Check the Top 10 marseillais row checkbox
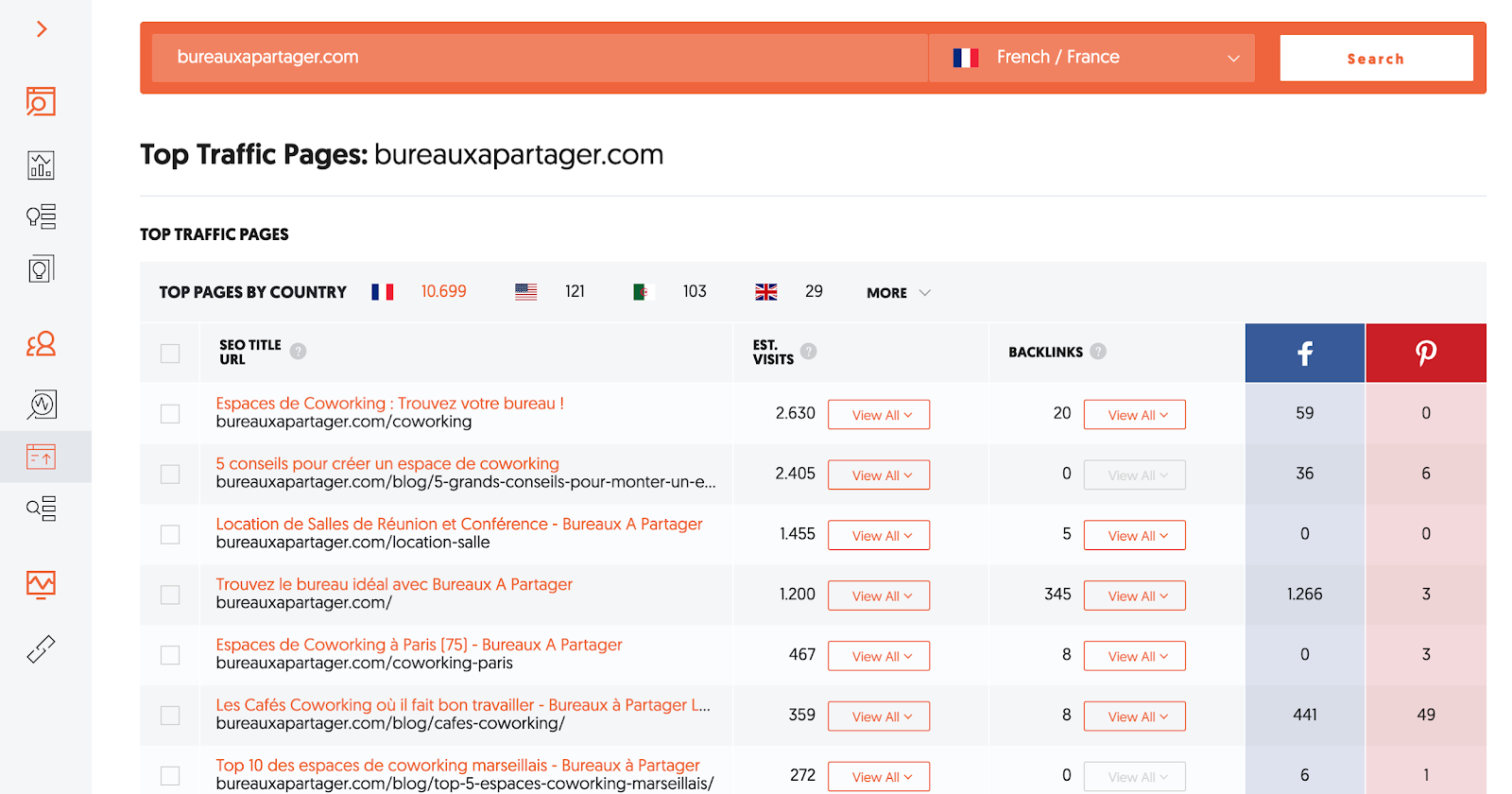Screen dimensions: 1512x794 click(170, 776)
